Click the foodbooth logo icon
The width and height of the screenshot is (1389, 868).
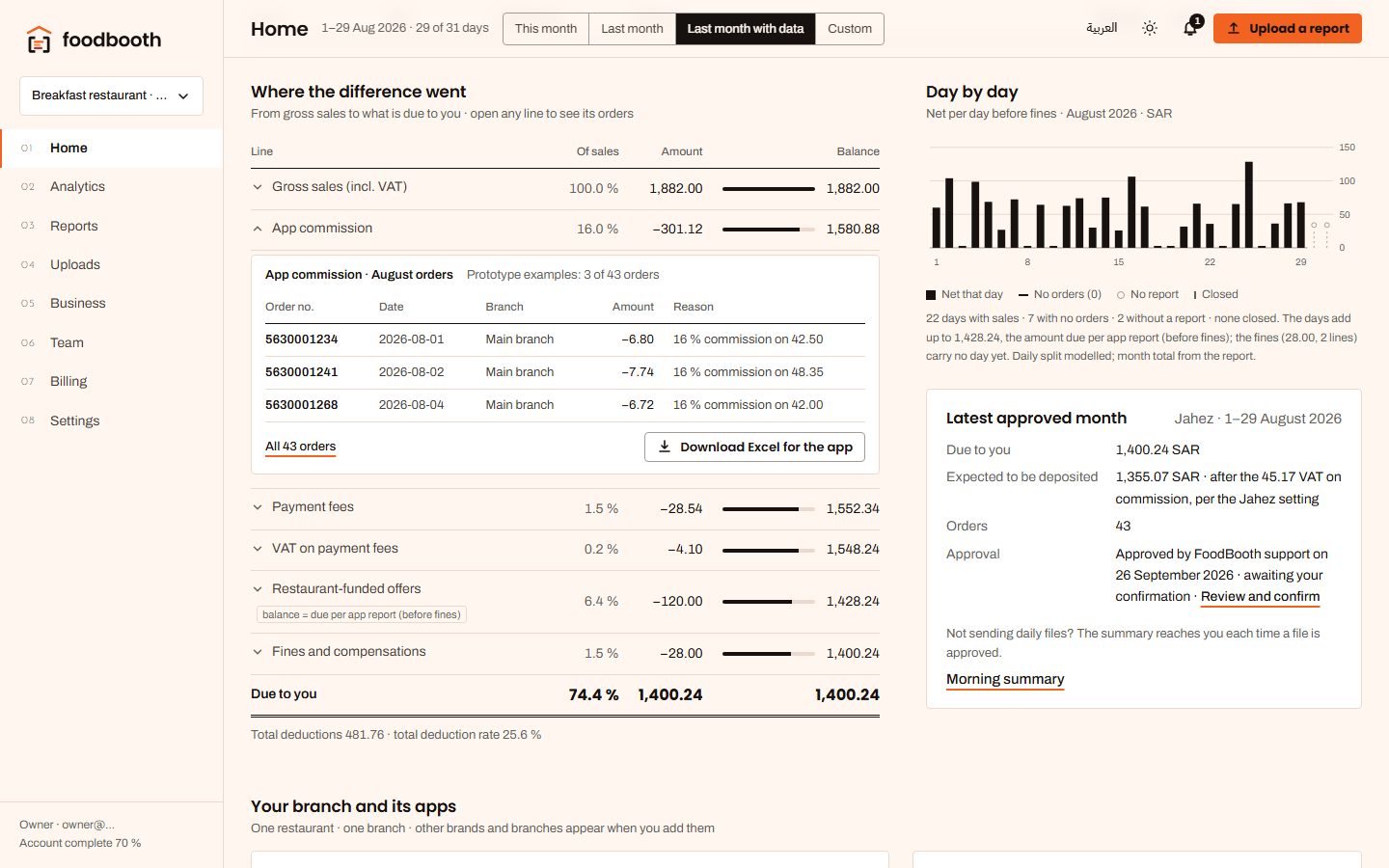coord(39,40)
